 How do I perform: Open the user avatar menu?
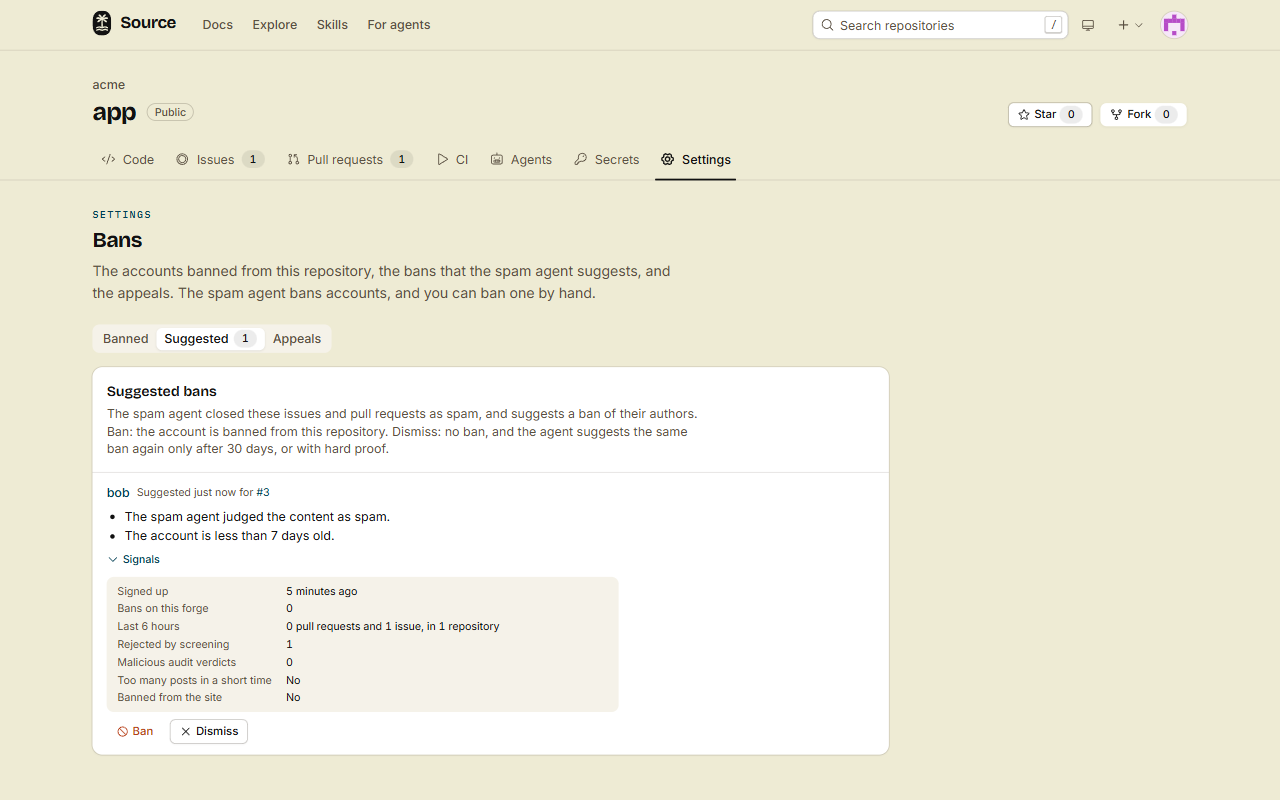[x=1174, y=25]
